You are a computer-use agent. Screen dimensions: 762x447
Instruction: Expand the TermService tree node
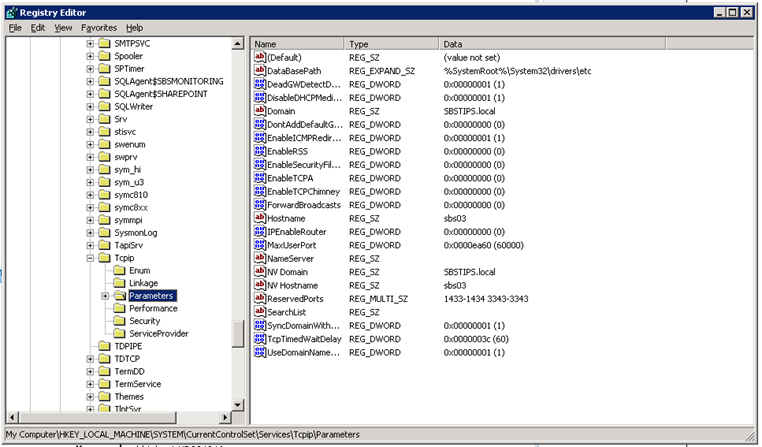[x=90, y=384]
